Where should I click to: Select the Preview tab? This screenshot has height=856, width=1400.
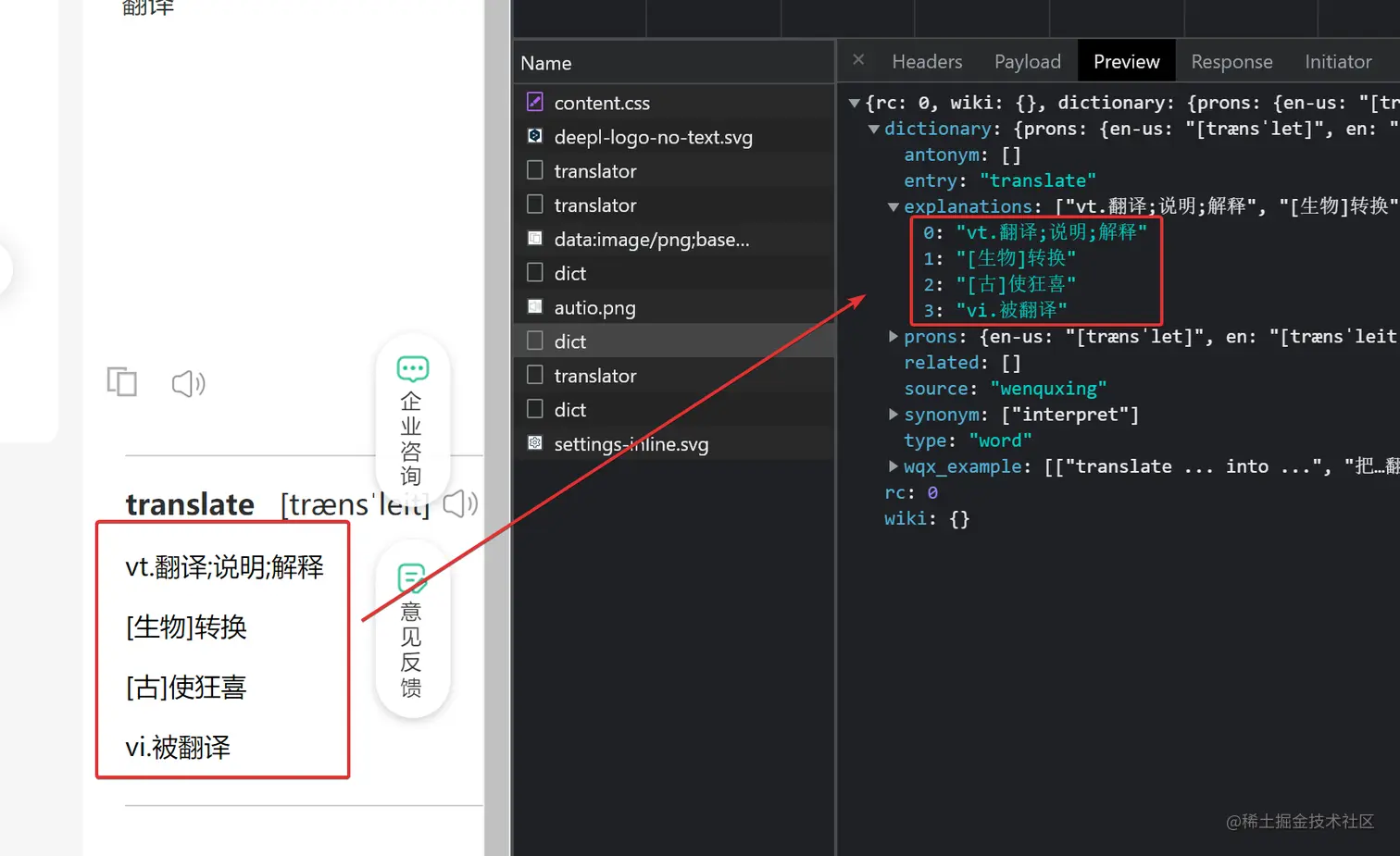tap(1127, 61)
